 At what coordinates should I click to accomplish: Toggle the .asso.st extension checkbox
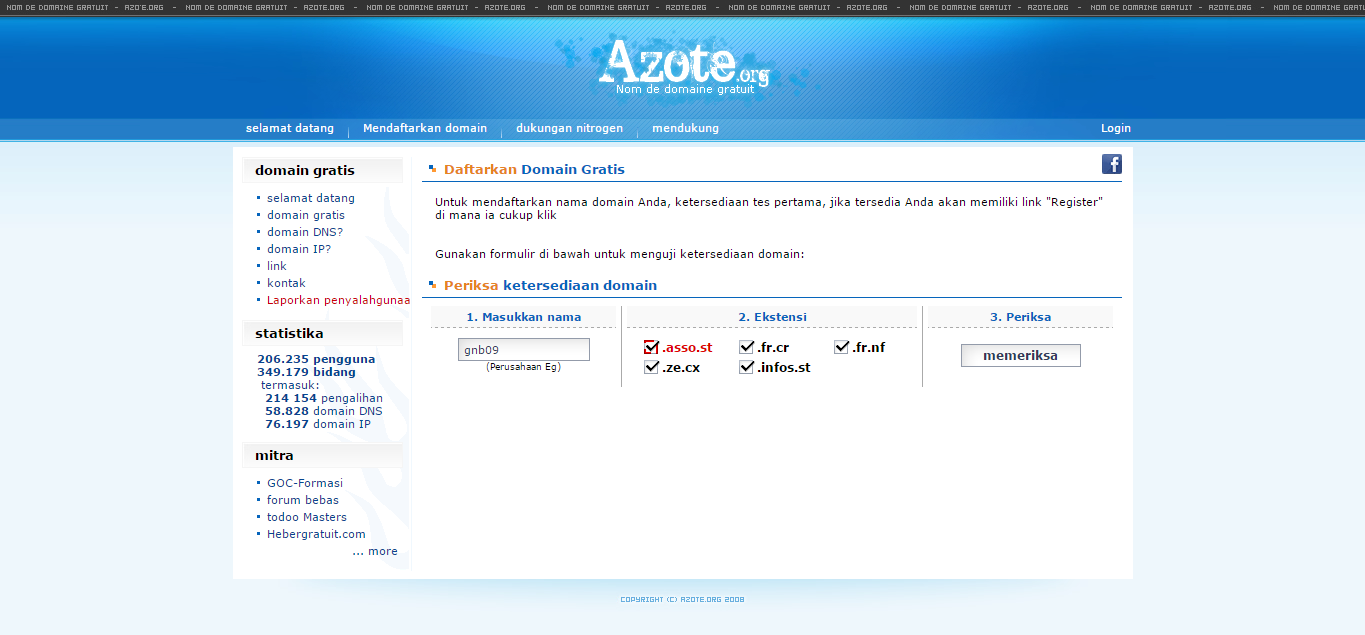[651, 347]
